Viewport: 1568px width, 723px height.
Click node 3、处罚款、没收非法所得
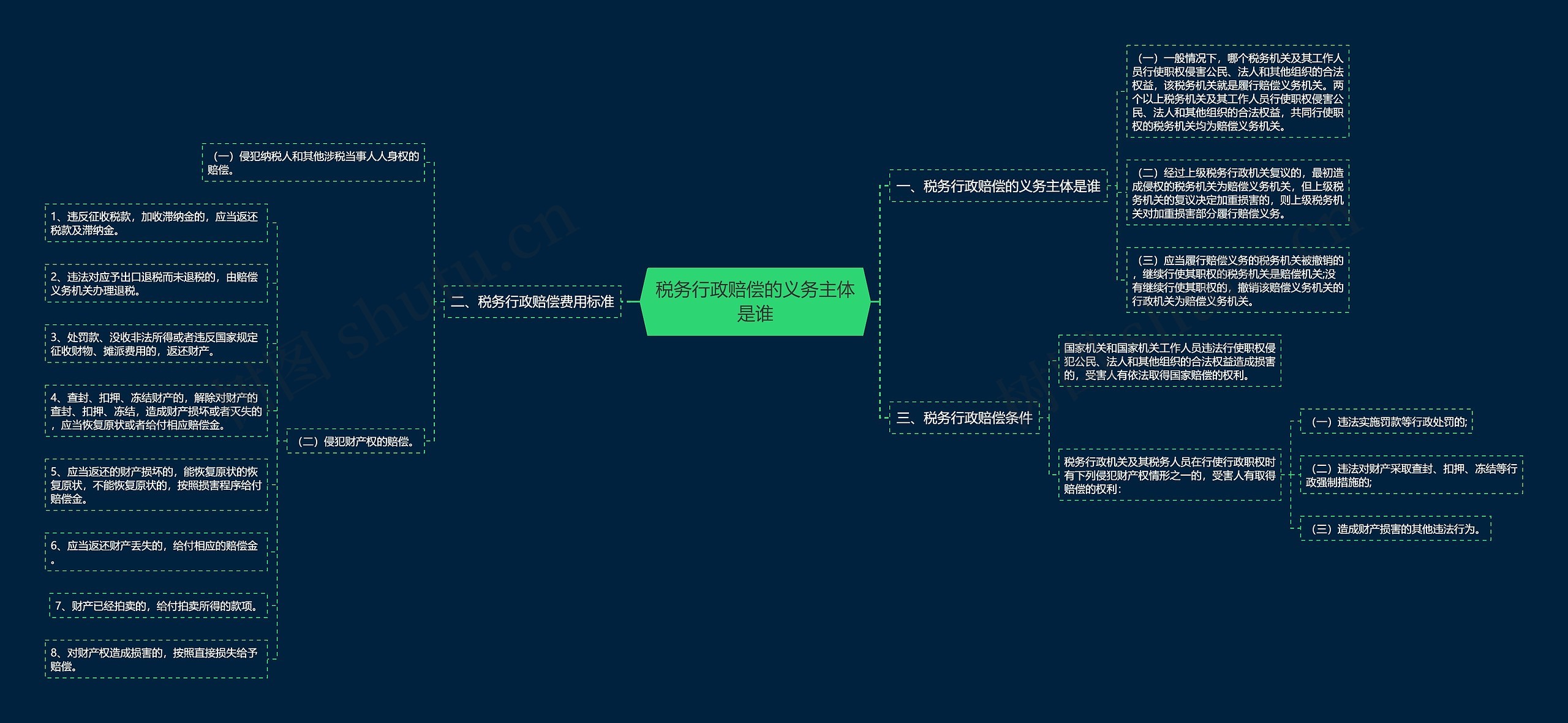156,344
